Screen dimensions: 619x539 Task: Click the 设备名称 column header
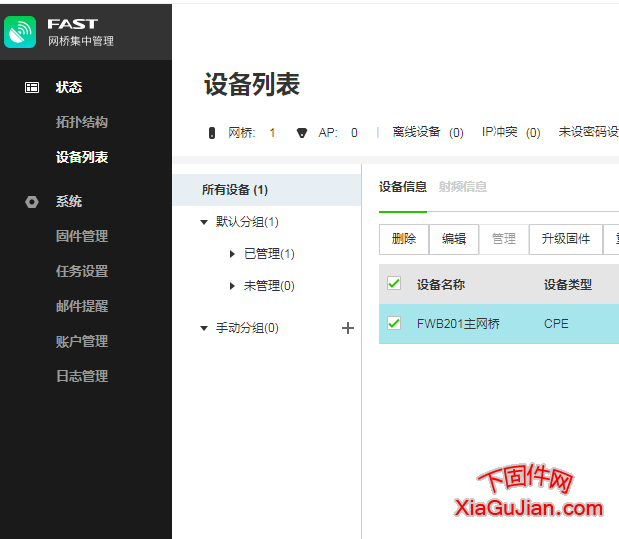pos(441,284)
